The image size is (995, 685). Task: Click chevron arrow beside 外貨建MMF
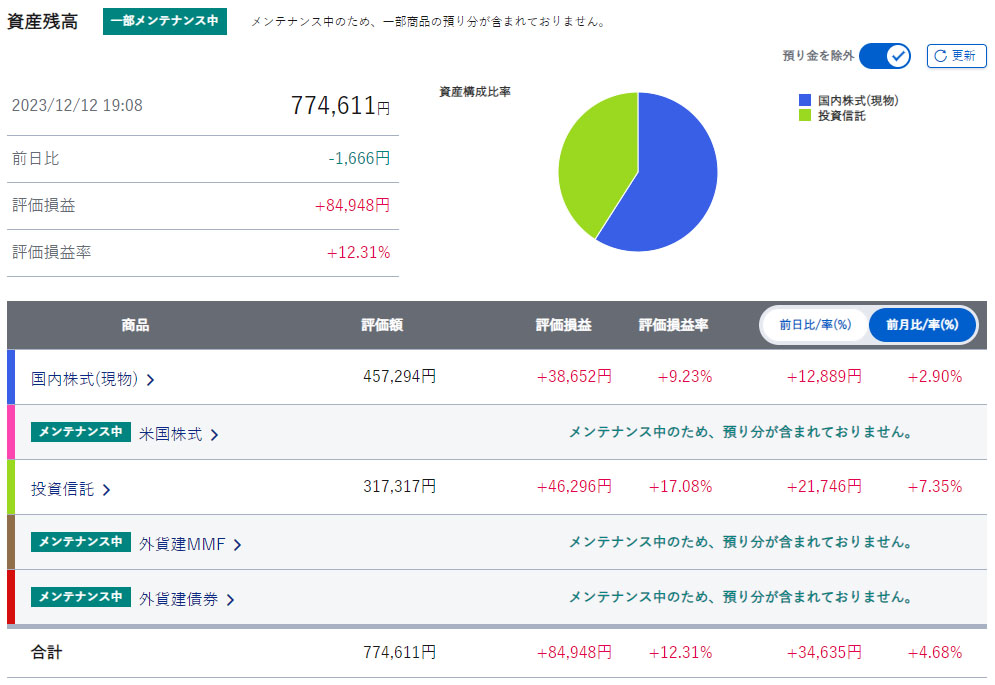point(237,545)
